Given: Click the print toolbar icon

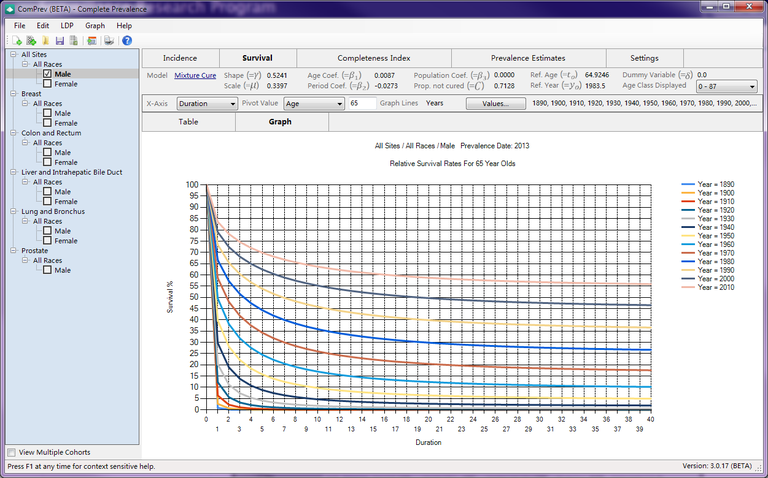Looking at the screenshot, I should [108, 40].
